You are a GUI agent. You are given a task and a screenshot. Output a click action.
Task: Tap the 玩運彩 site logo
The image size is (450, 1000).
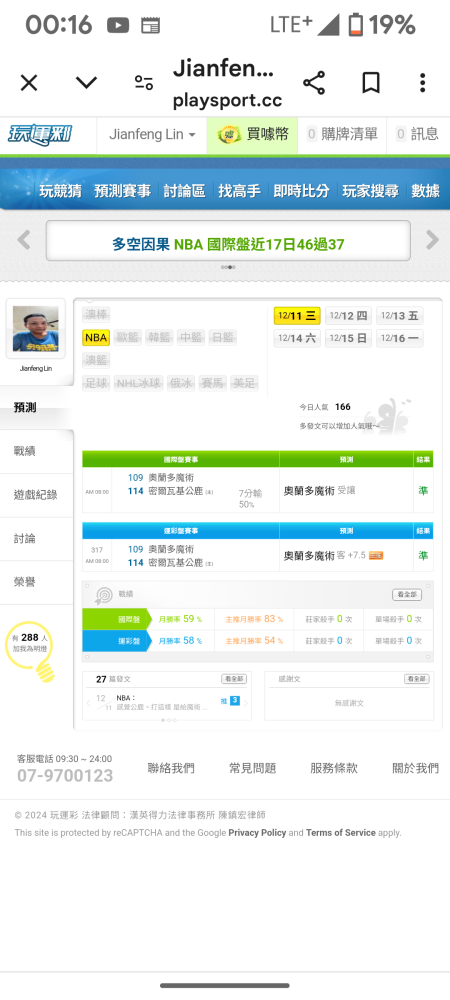point(40,135)
